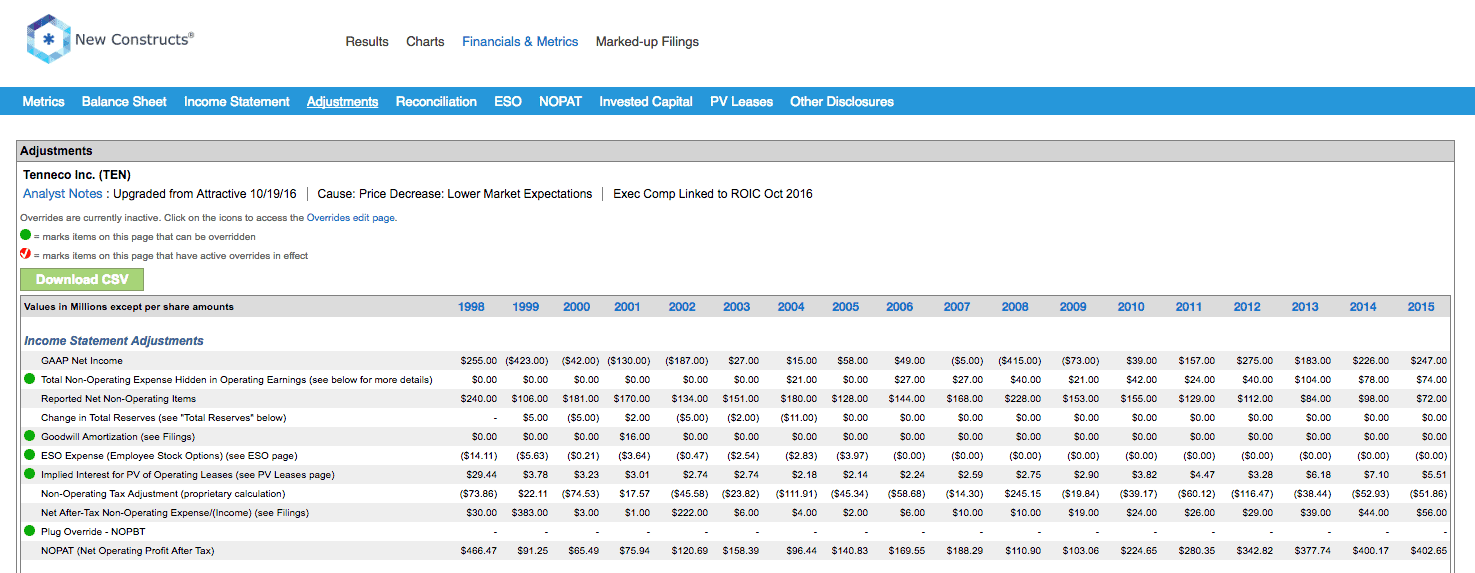Open the Analyst Notes link
Screen dimensions: 1475x573
(63, 194)
